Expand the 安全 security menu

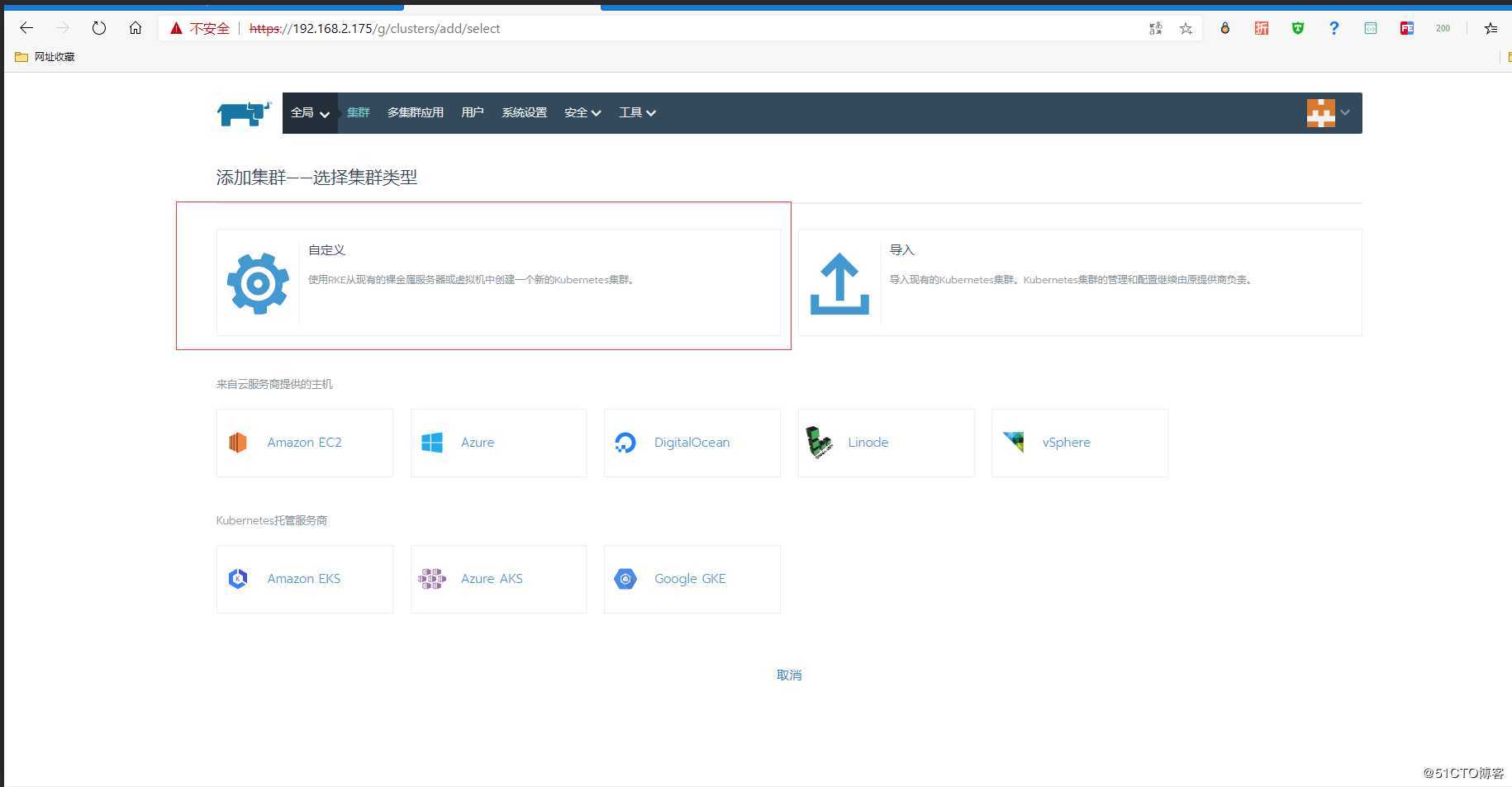(582, 113)
